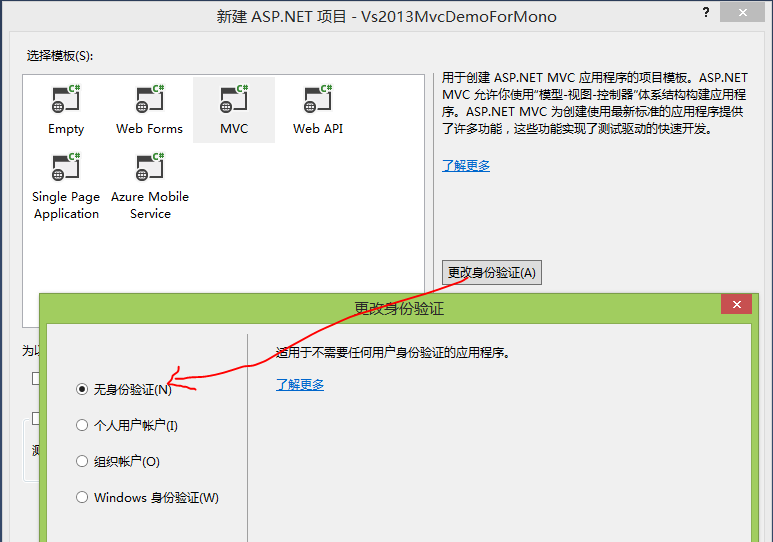Close the 新建 ASP.NET 项目 window
This screenshot has width=773, height=542.
click(742, 12)
